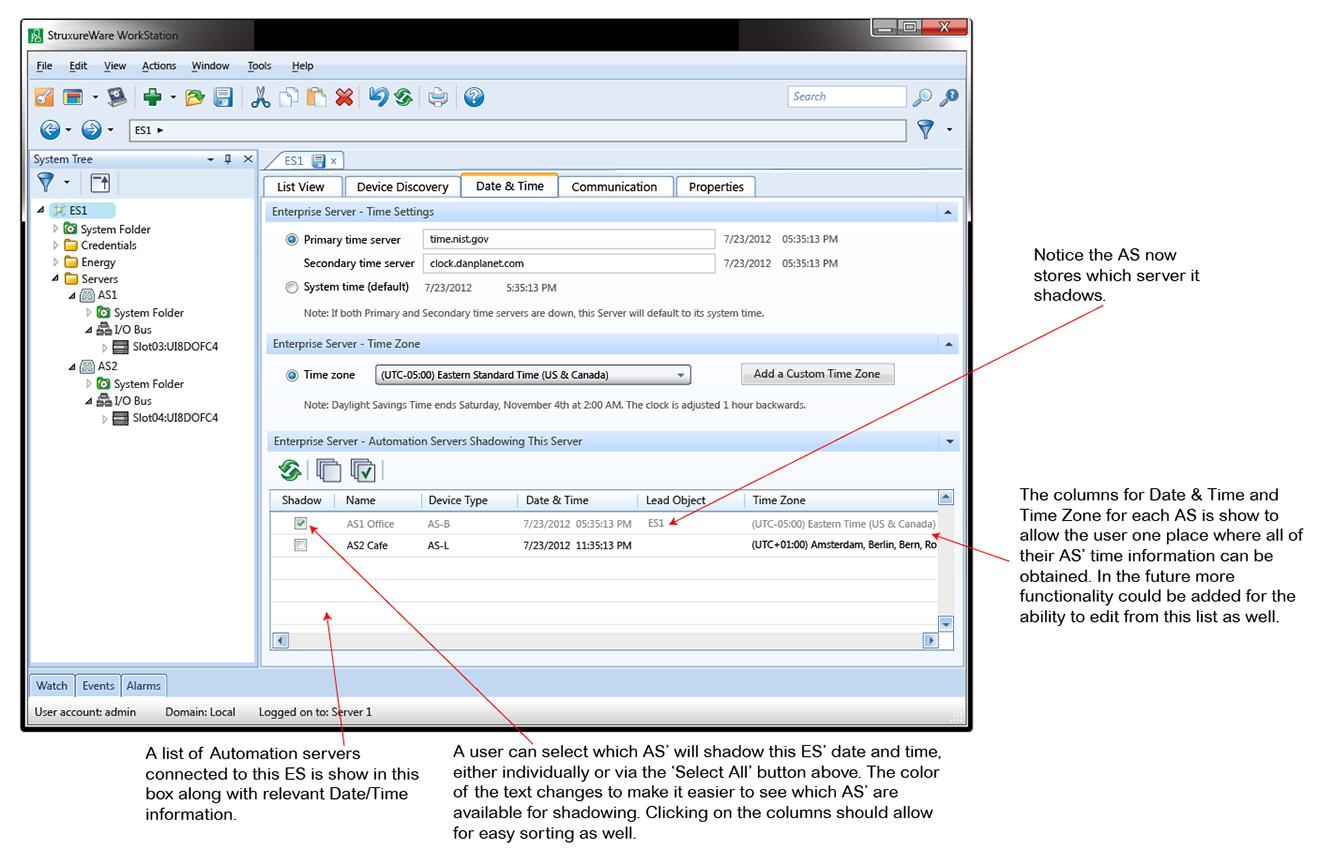Click the Paste clipboard icon
The height and width of the screenshot is (864, 1318).
point(317,97)
